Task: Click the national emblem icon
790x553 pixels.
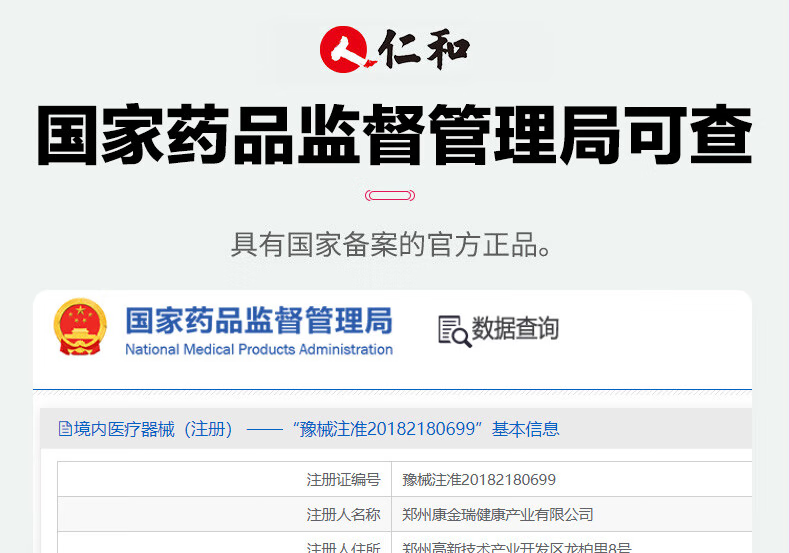Action: point(80,326)
